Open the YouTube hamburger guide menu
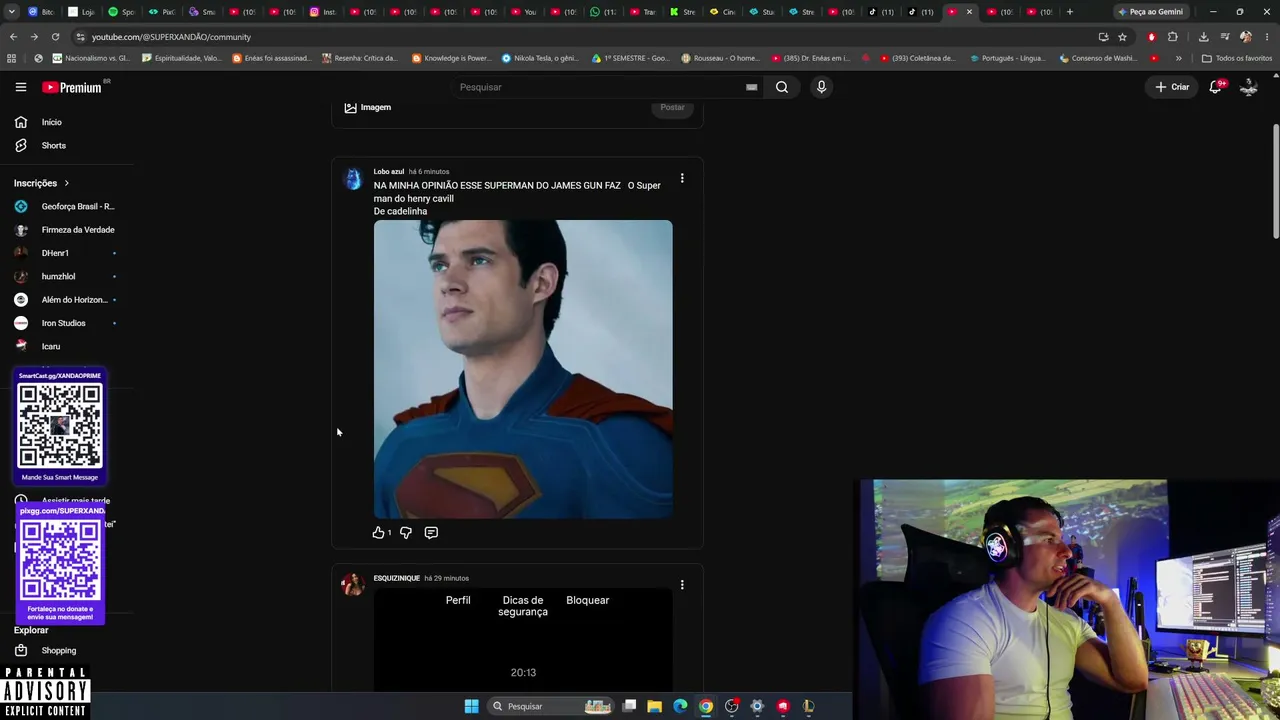The height and width of the screenshot is (720, 1280). pos(20,87)
